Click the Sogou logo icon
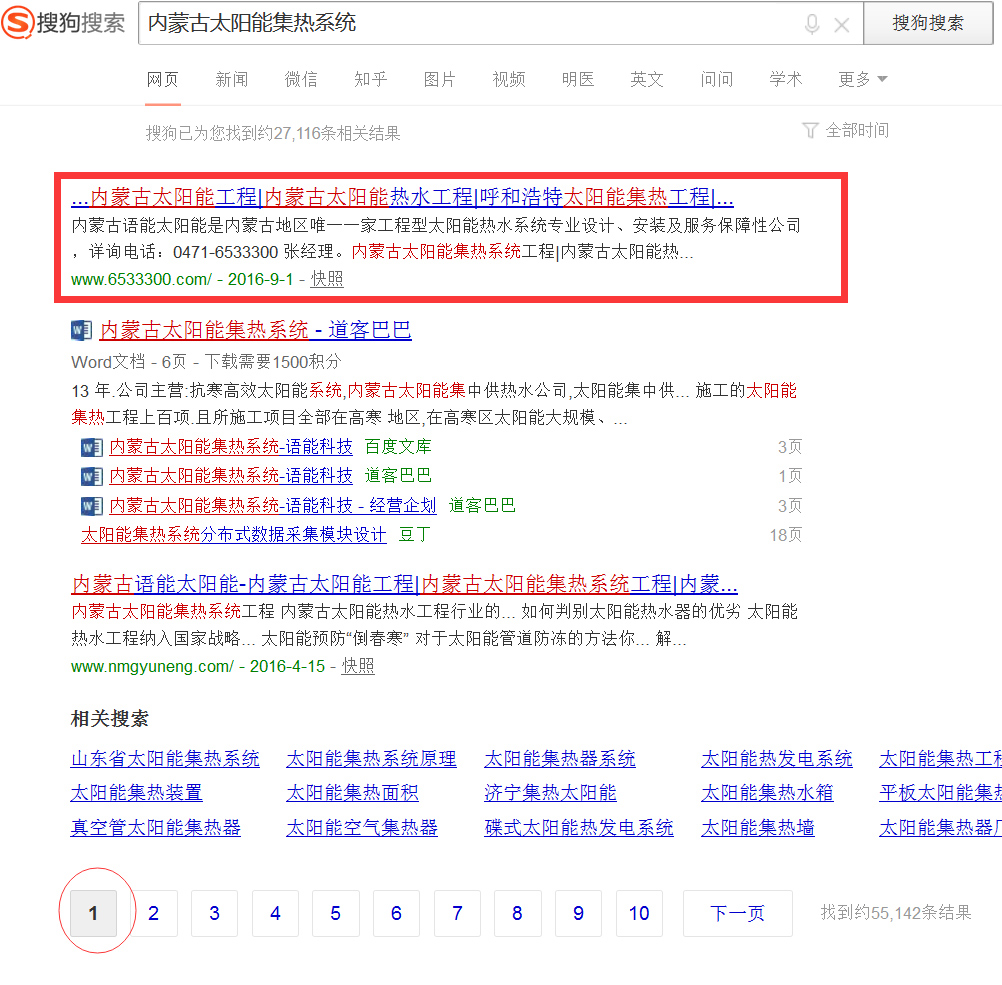 pos(17,23)
